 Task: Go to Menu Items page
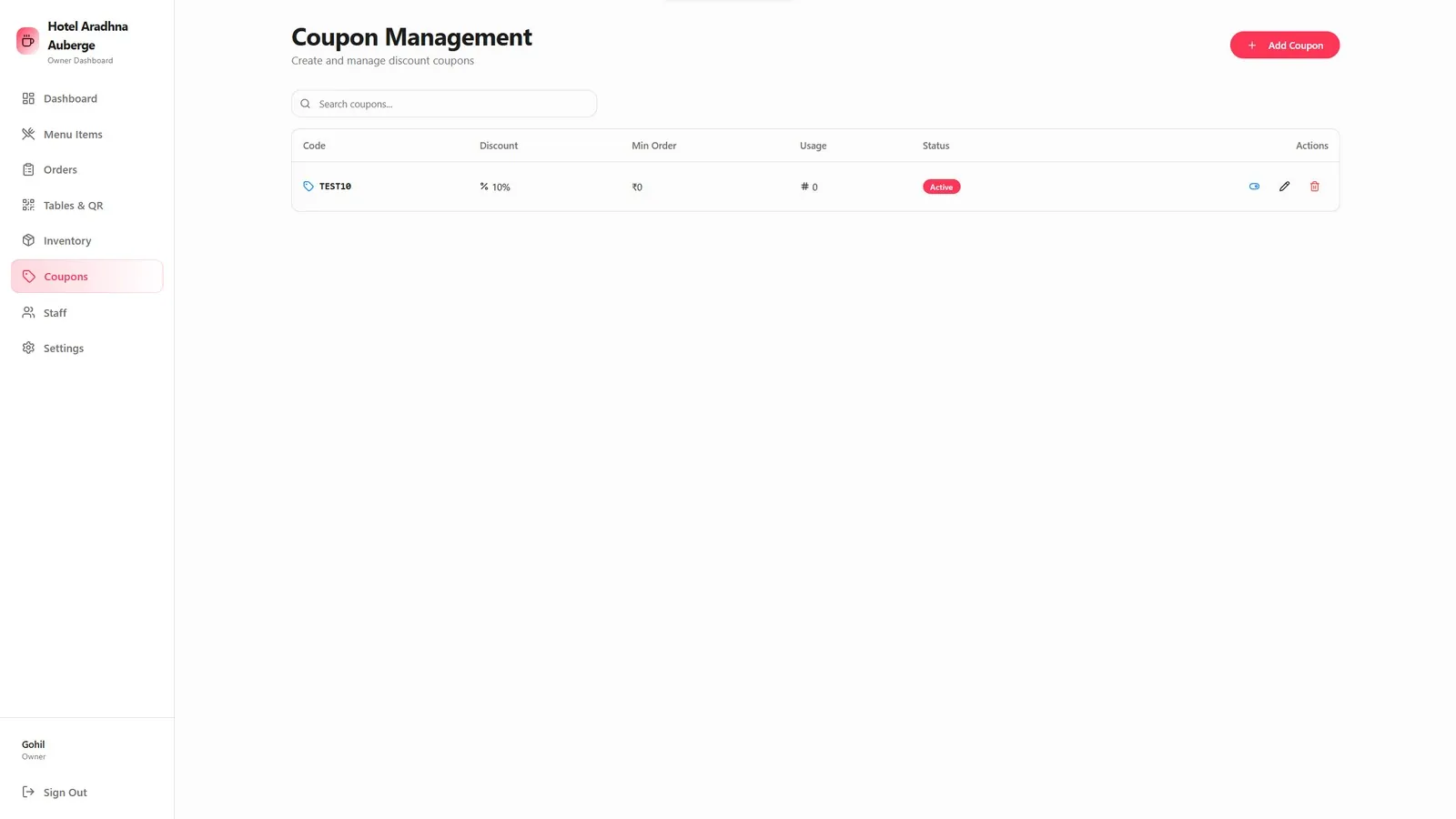[86, 134]
